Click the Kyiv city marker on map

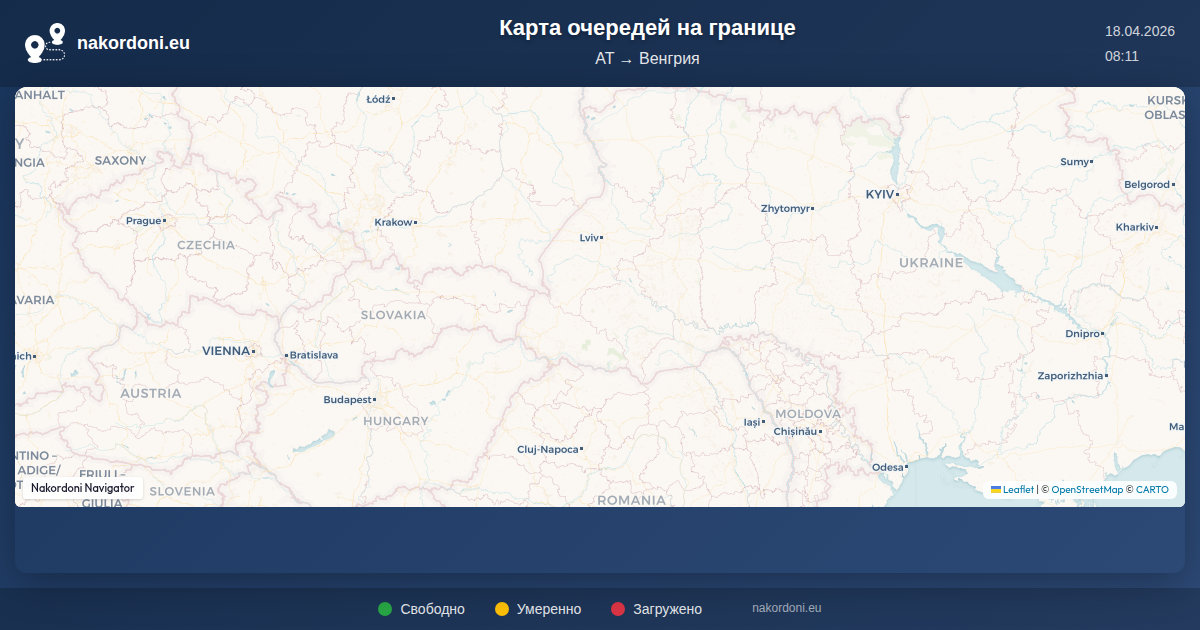coord(898,194)
